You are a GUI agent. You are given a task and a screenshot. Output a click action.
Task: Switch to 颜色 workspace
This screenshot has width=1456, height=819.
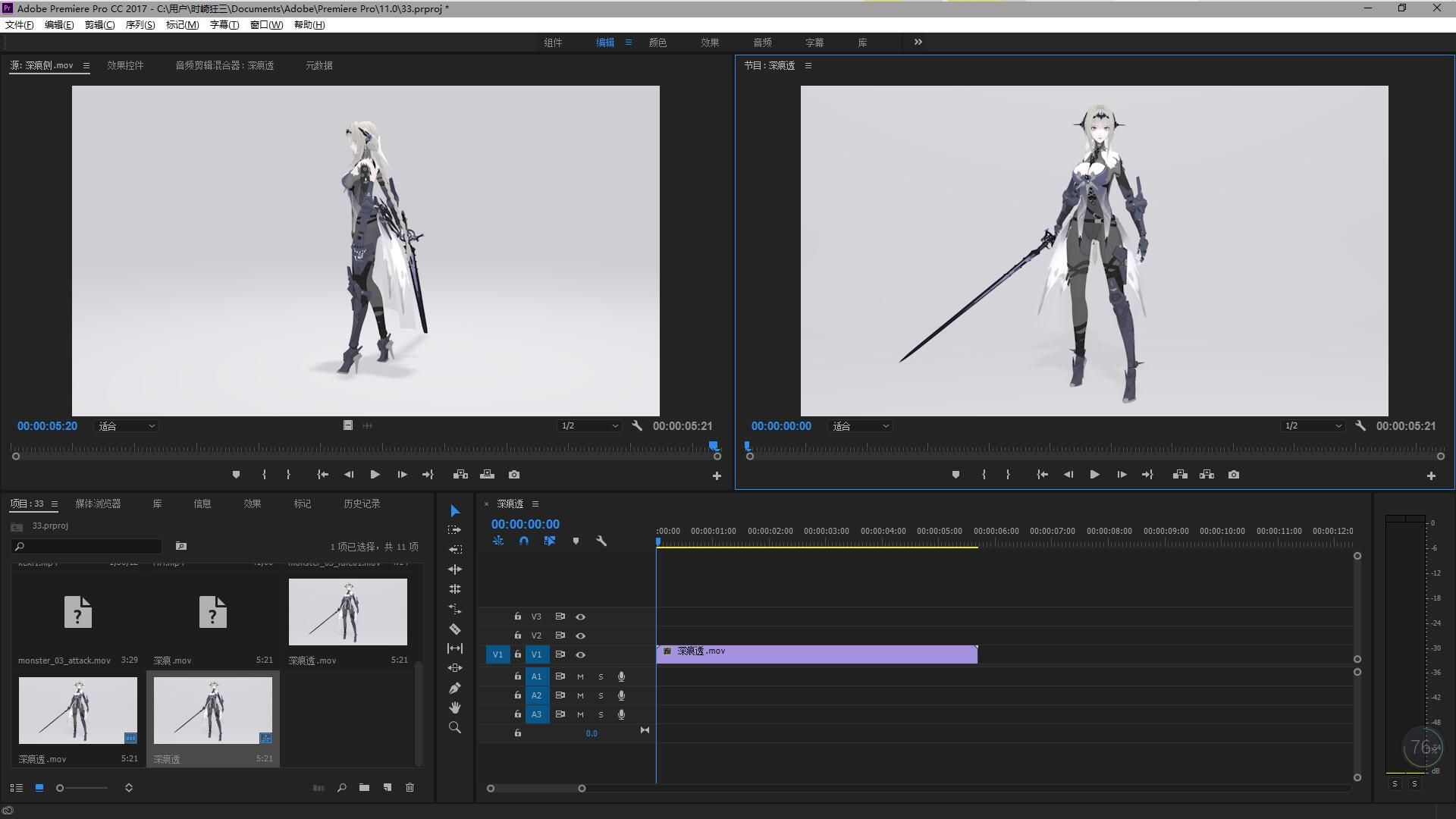(x=657, y=43)
